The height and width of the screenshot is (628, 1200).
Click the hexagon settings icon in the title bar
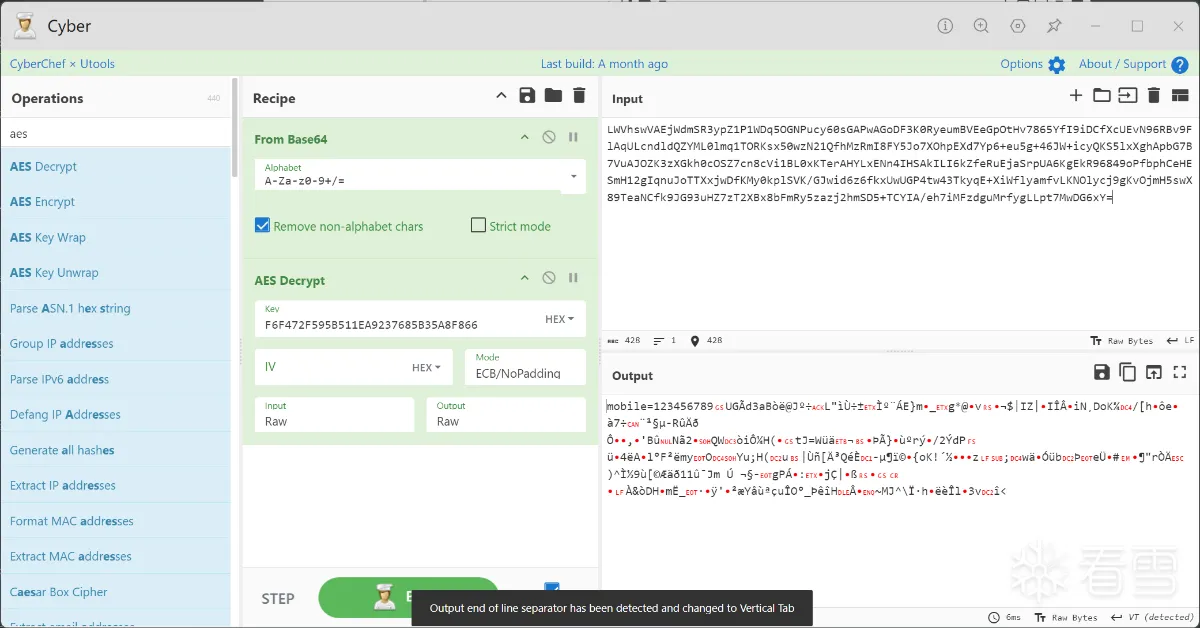point(1018,26)
